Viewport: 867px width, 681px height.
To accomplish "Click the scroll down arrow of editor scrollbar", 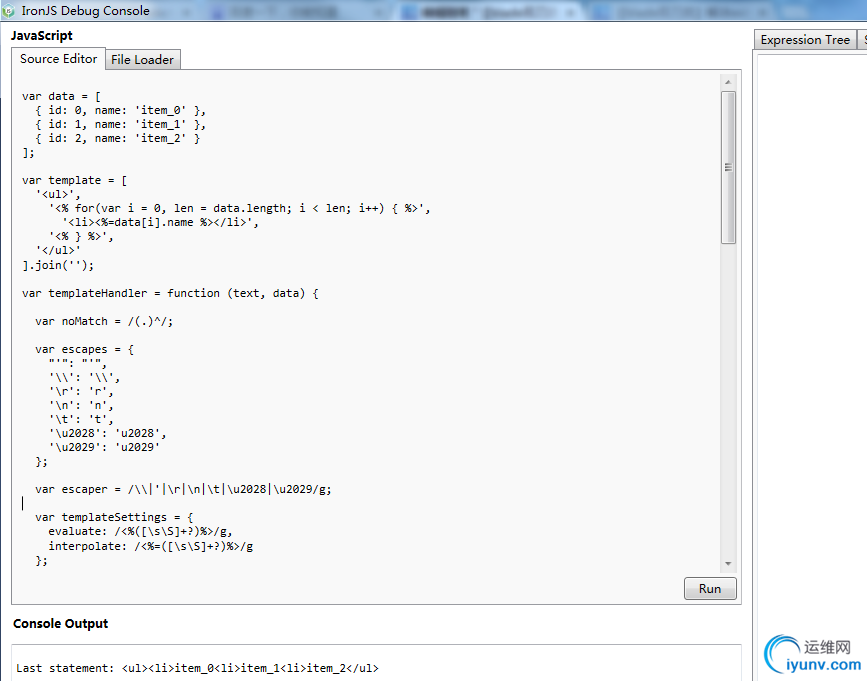I will tap(728, 563).
